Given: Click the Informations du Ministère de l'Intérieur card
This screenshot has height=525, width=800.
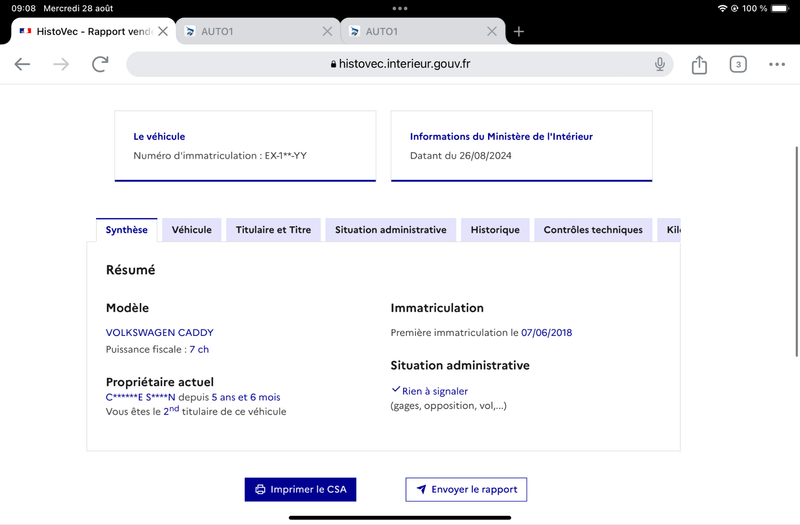Looking at the screenshot, I should [521, 146].
